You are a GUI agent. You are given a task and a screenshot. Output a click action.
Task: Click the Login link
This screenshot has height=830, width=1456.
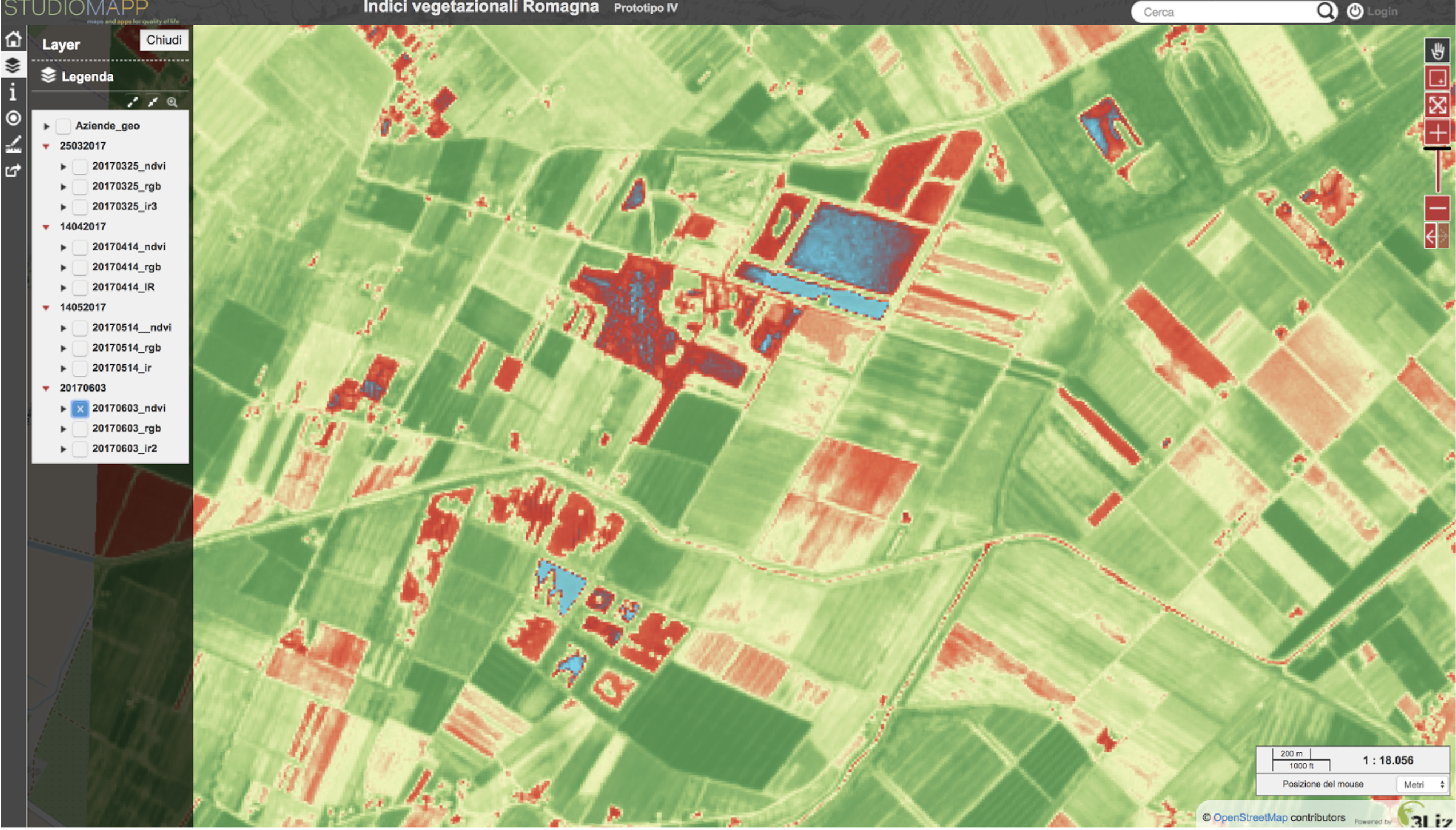point(1382,11)
